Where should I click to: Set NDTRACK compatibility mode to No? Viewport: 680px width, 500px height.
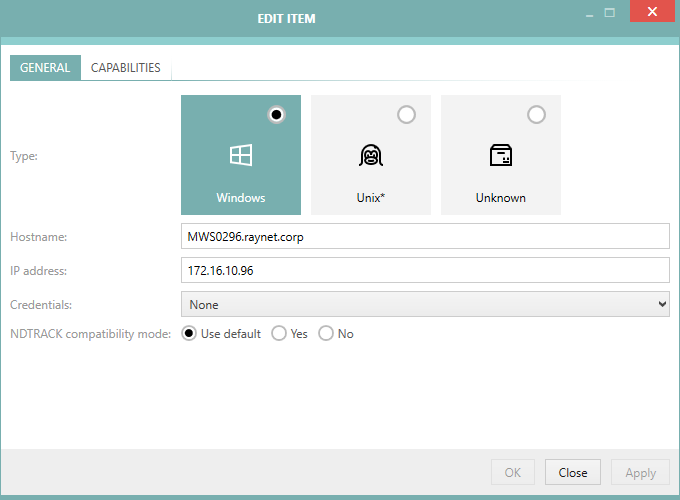[x=326, y=334]
